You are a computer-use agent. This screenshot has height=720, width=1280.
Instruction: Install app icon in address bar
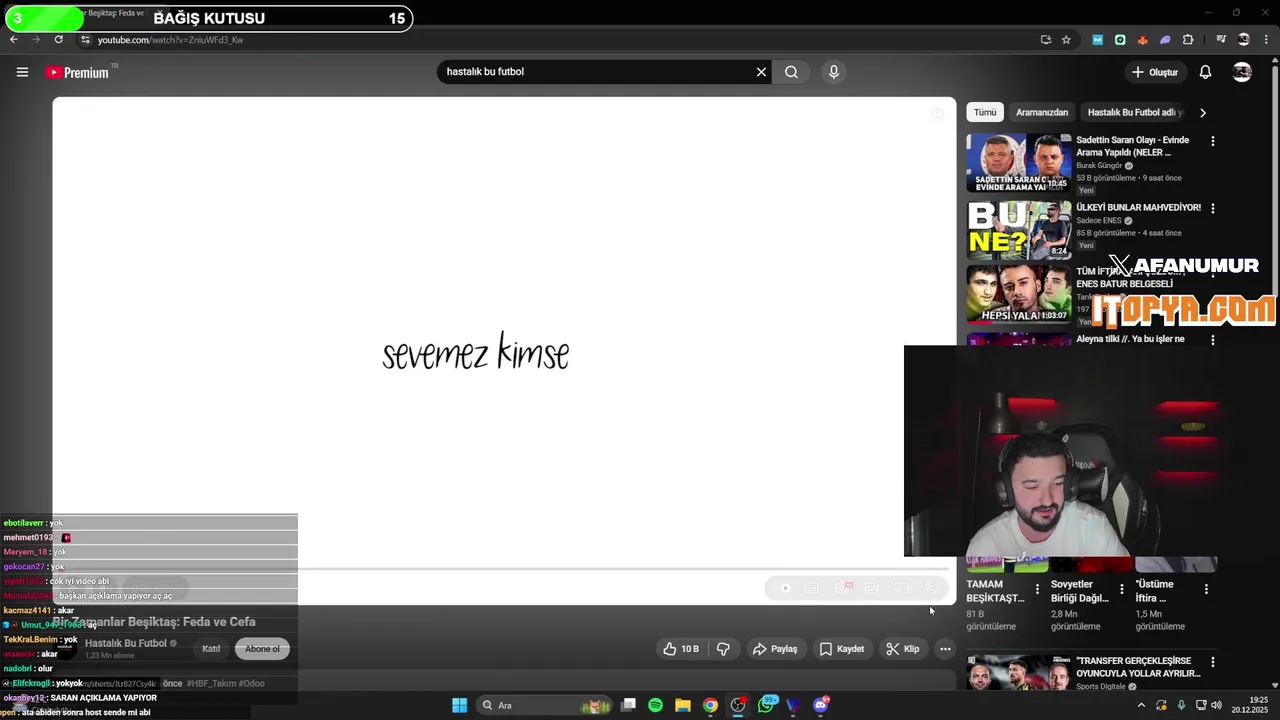[x=1045, y=40]
